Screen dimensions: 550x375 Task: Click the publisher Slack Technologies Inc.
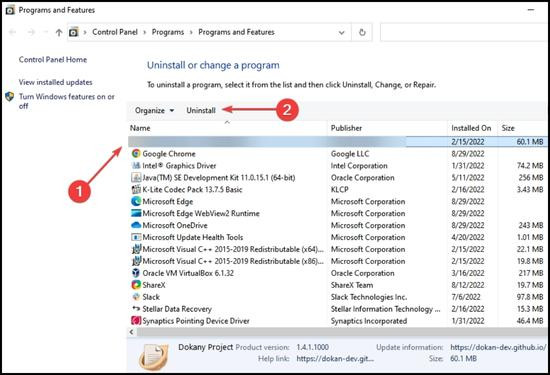[369, 297]
